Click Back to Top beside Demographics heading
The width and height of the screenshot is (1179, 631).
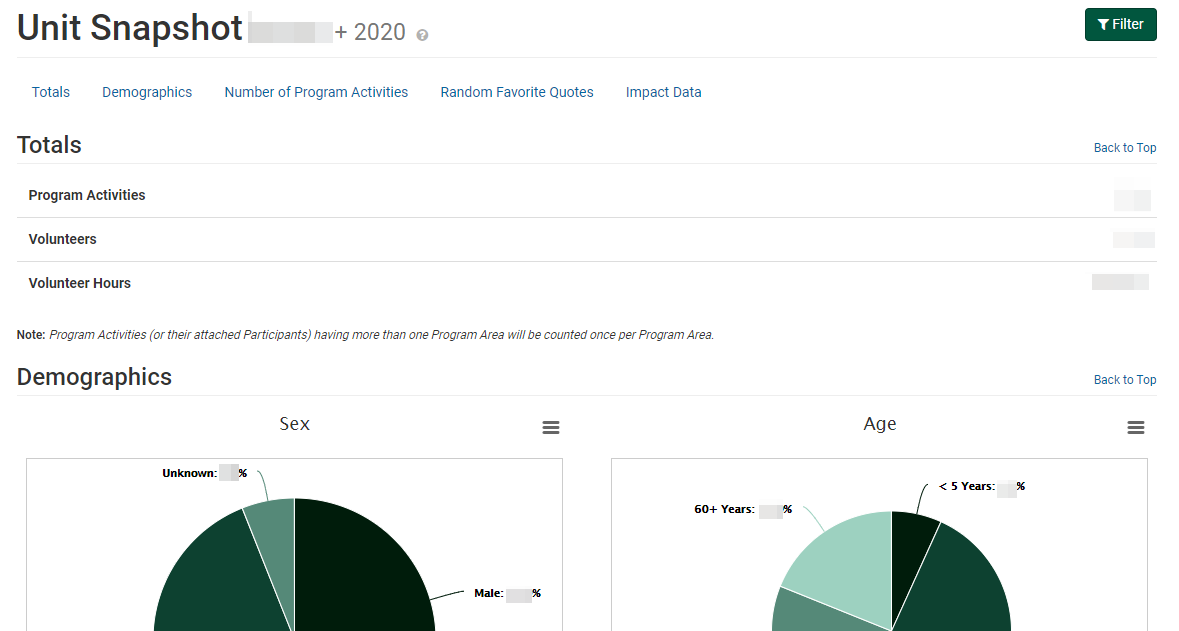click(1124, 379)
